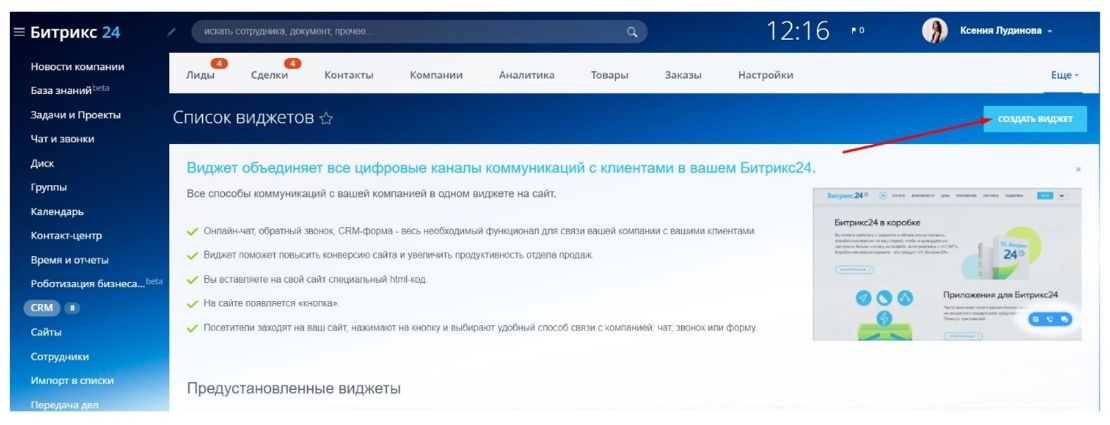Open Сотрудники in sidebar
Screen dimensions: 1110x425
click(x=59, y=356)
